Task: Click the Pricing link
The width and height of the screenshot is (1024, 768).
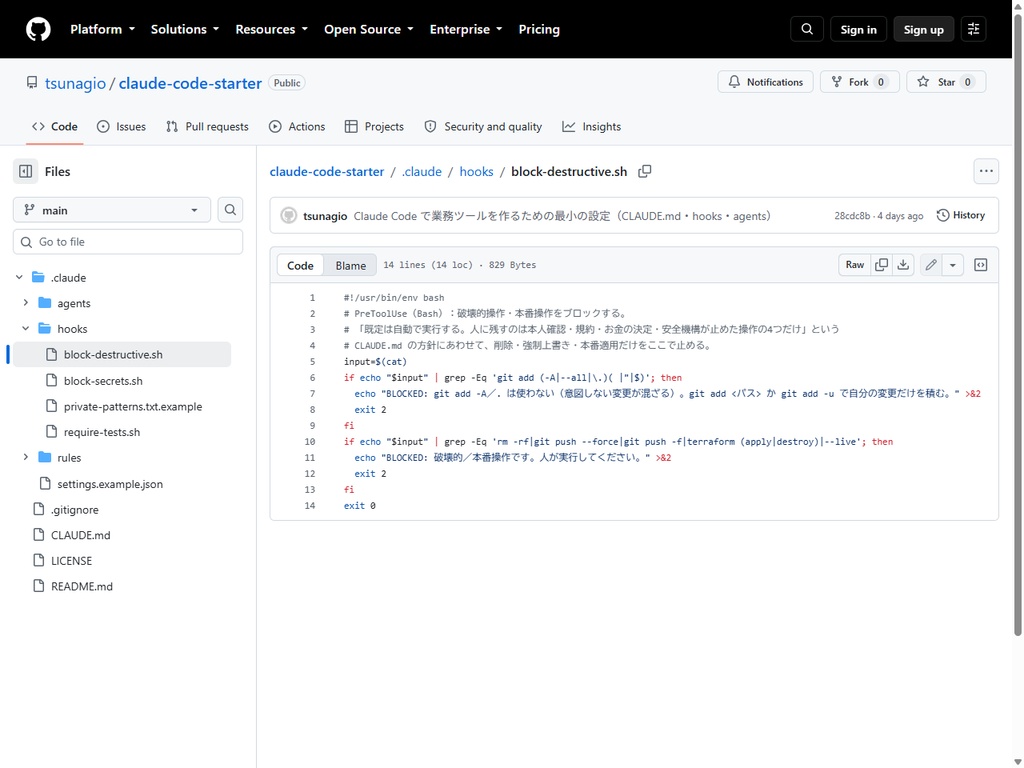Action: [539, 29]
